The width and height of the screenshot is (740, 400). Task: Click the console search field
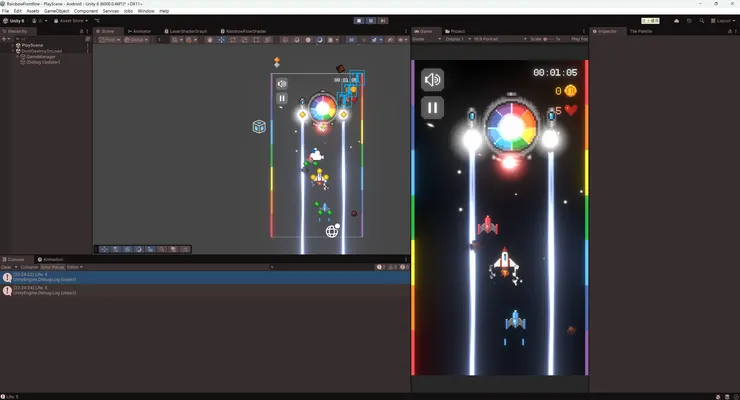pos(321,267)
